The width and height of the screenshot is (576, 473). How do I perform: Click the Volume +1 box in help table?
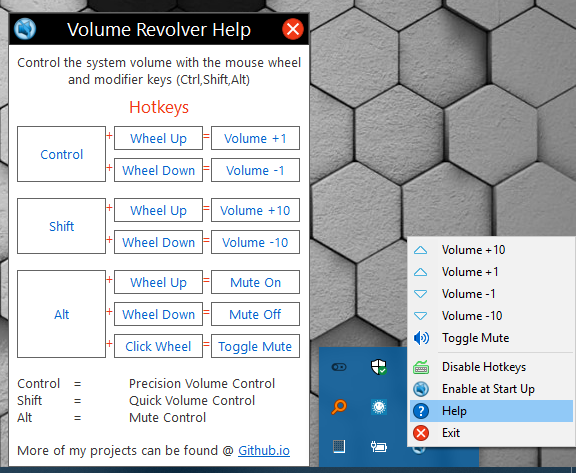[255, 138]
